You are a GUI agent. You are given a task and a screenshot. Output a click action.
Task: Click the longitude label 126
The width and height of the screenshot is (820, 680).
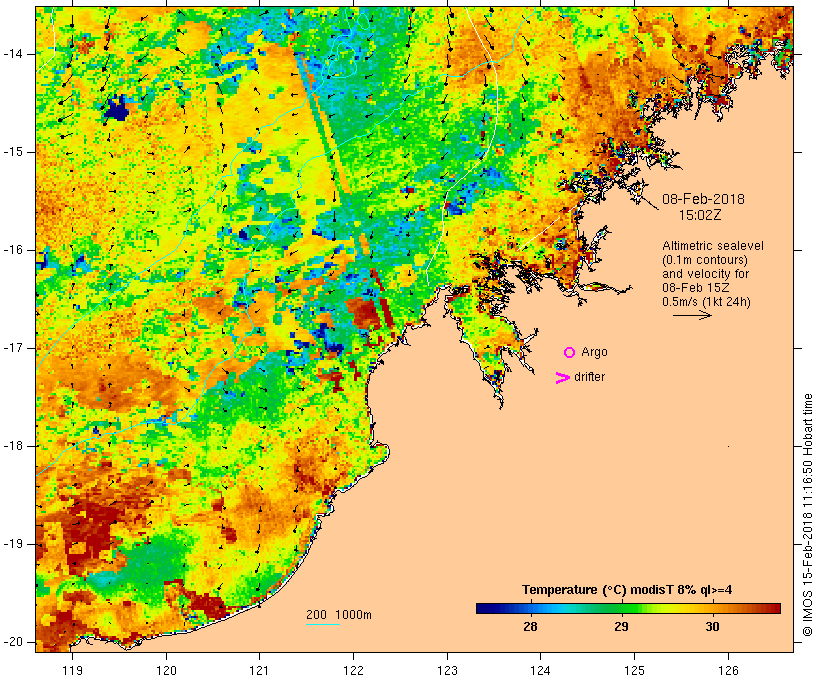[728, 670]
